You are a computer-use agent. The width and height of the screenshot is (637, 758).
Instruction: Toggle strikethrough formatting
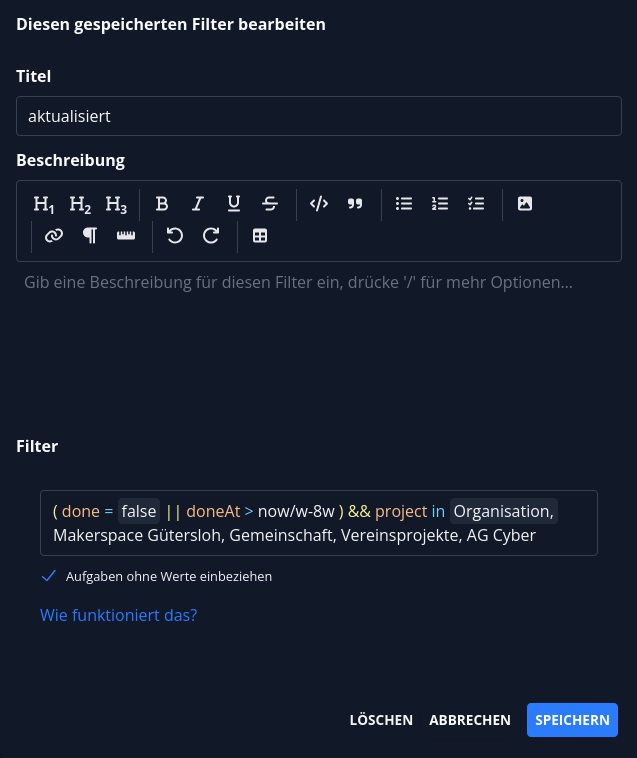coord(270,204)
